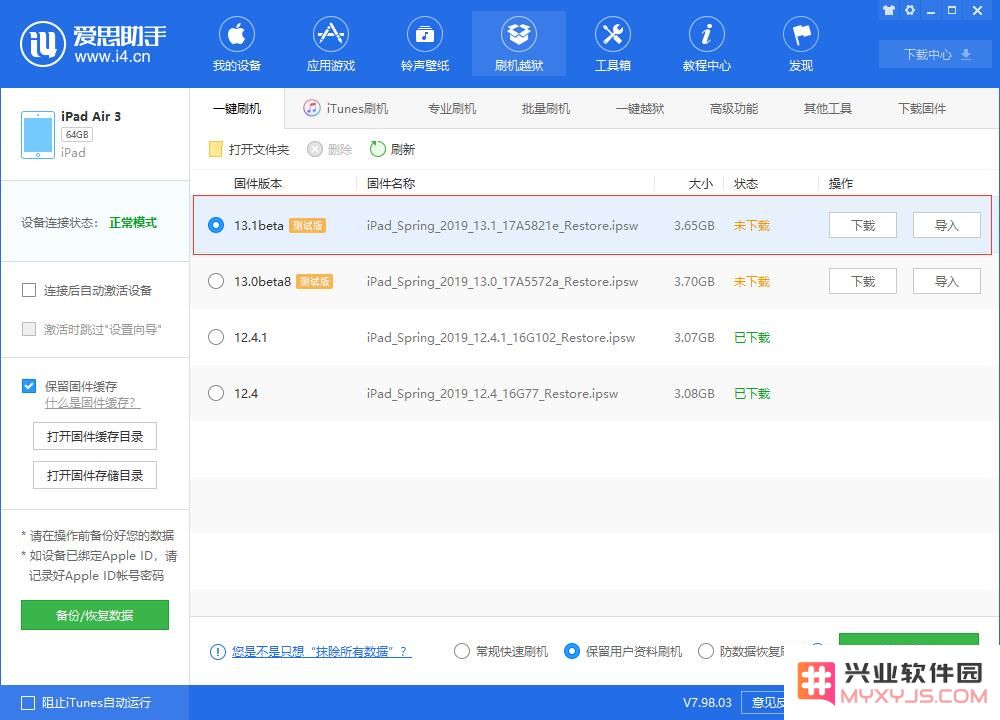Switch to 一键越狱 tab
The width and height of the screenshot is (1000, 720).
pos(640,108)
